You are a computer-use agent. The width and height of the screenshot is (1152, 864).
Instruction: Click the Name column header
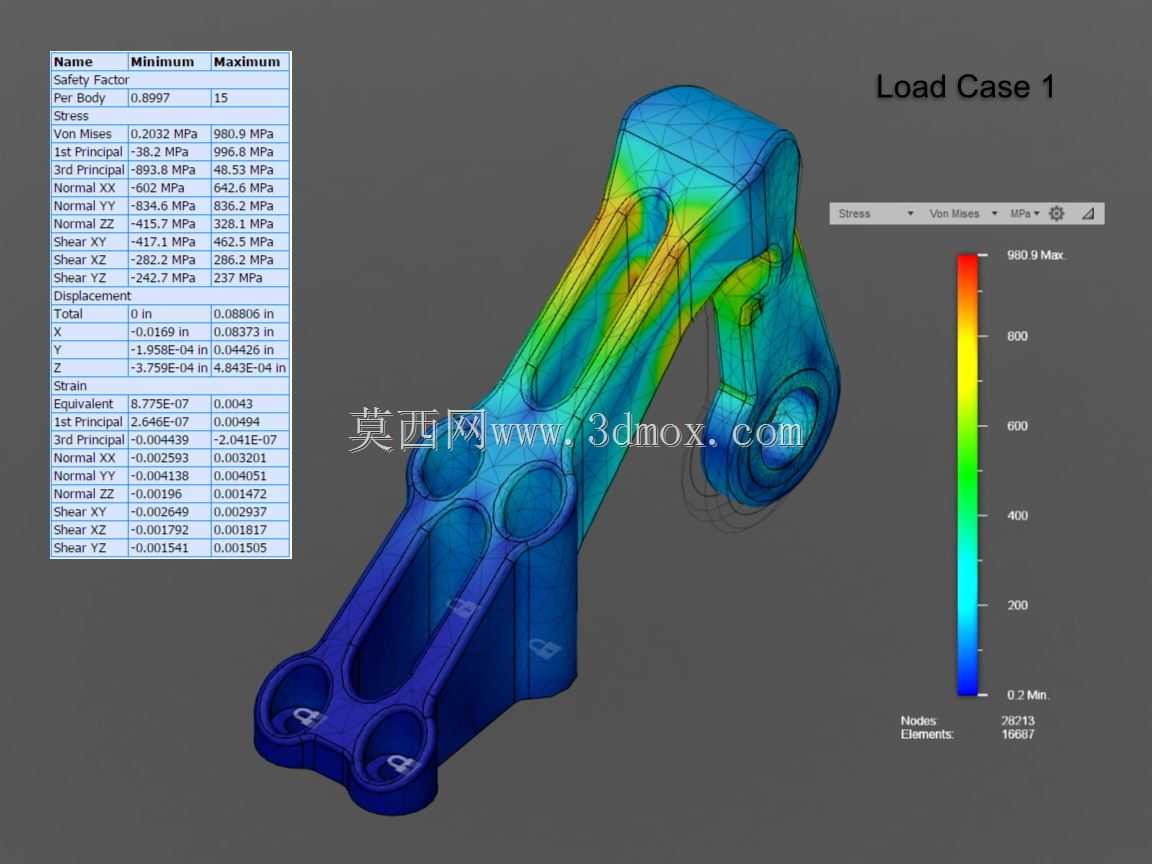click(x=90, y=62)
